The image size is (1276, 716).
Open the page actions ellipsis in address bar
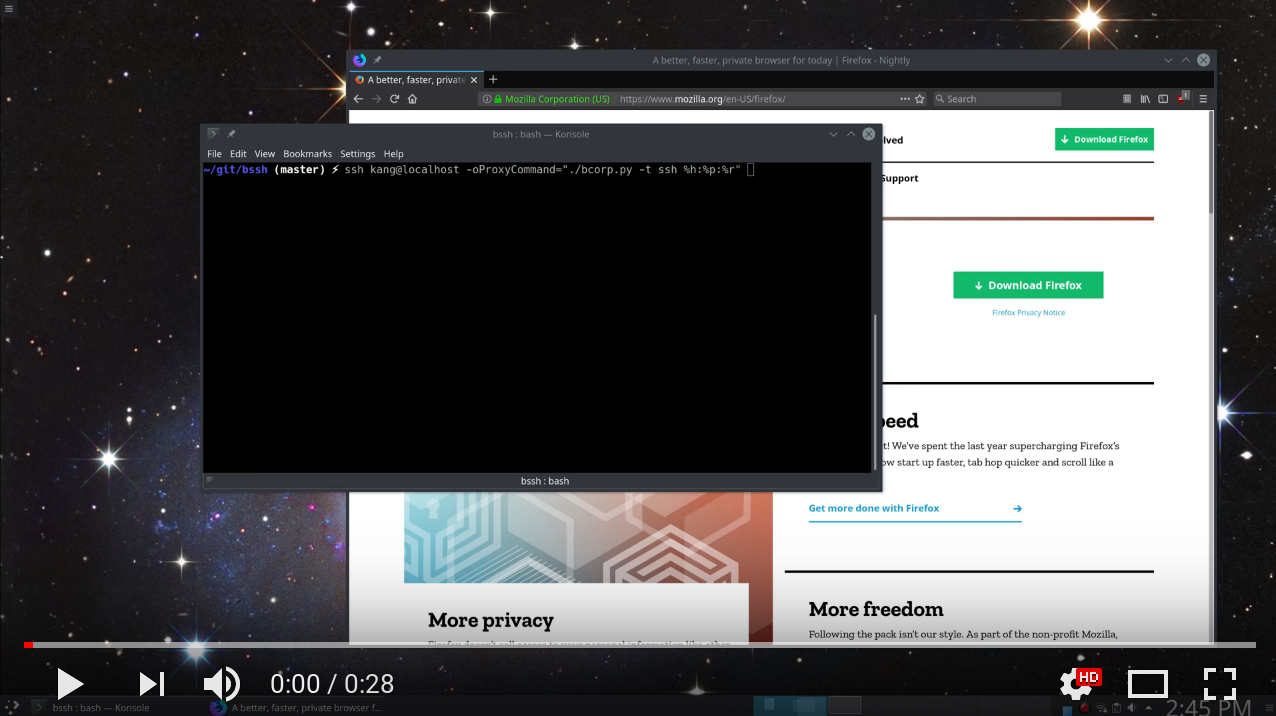tap(903, 98)
